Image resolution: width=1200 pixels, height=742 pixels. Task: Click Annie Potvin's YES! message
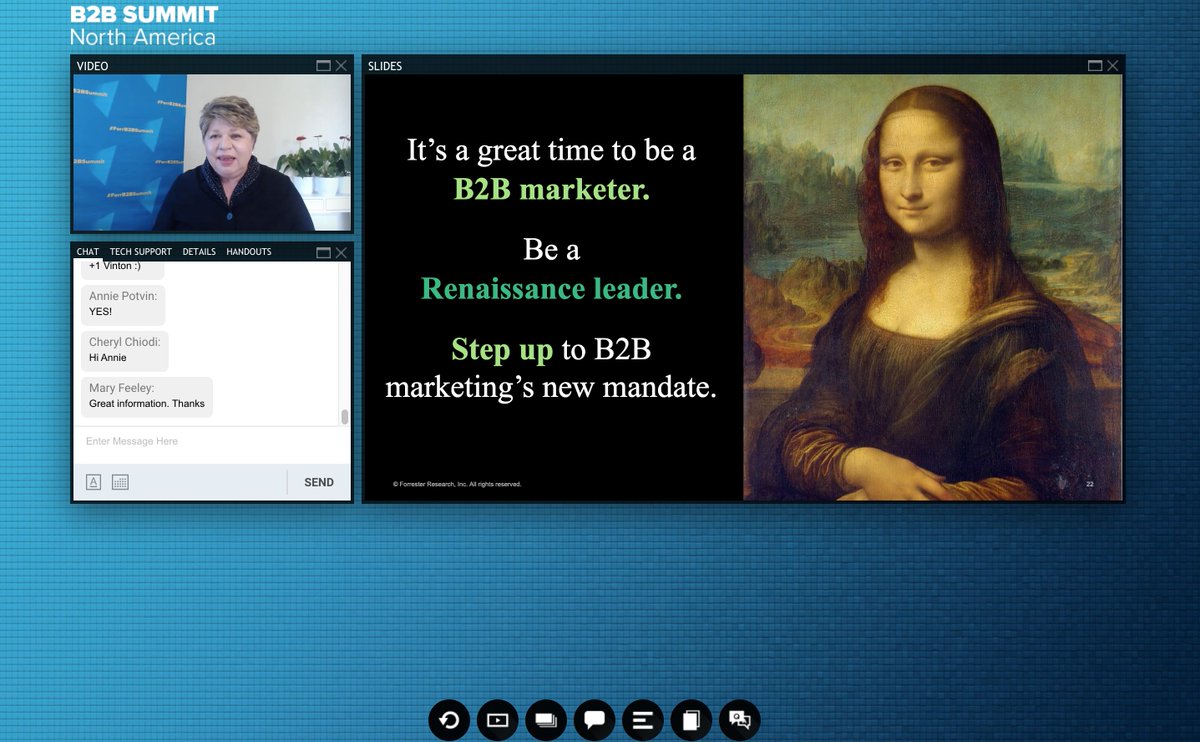tap(123, 304)
